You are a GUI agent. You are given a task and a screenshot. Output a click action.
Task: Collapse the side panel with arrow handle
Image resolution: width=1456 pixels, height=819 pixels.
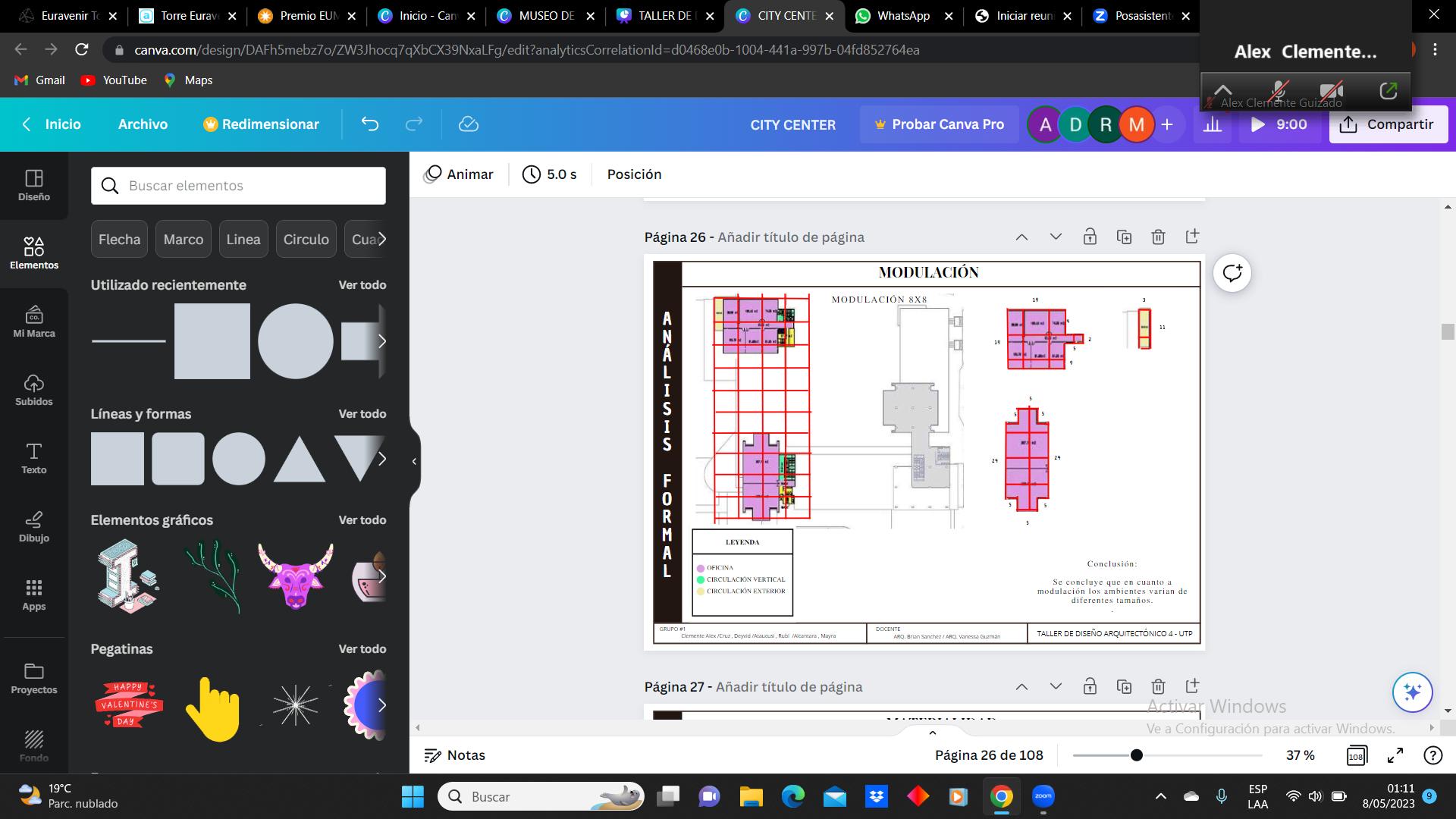point(414,461)
